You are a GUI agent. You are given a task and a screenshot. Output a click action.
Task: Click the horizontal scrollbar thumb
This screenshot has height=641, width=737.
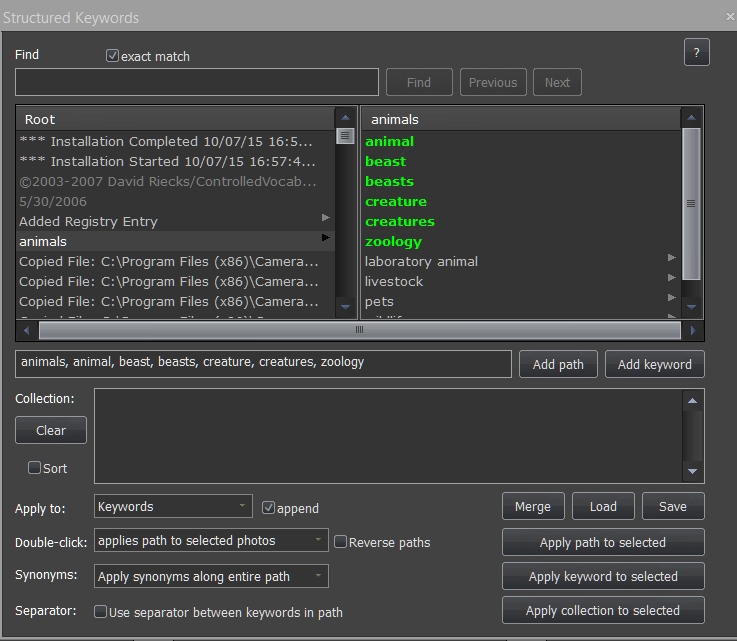(x=360, y=330)
